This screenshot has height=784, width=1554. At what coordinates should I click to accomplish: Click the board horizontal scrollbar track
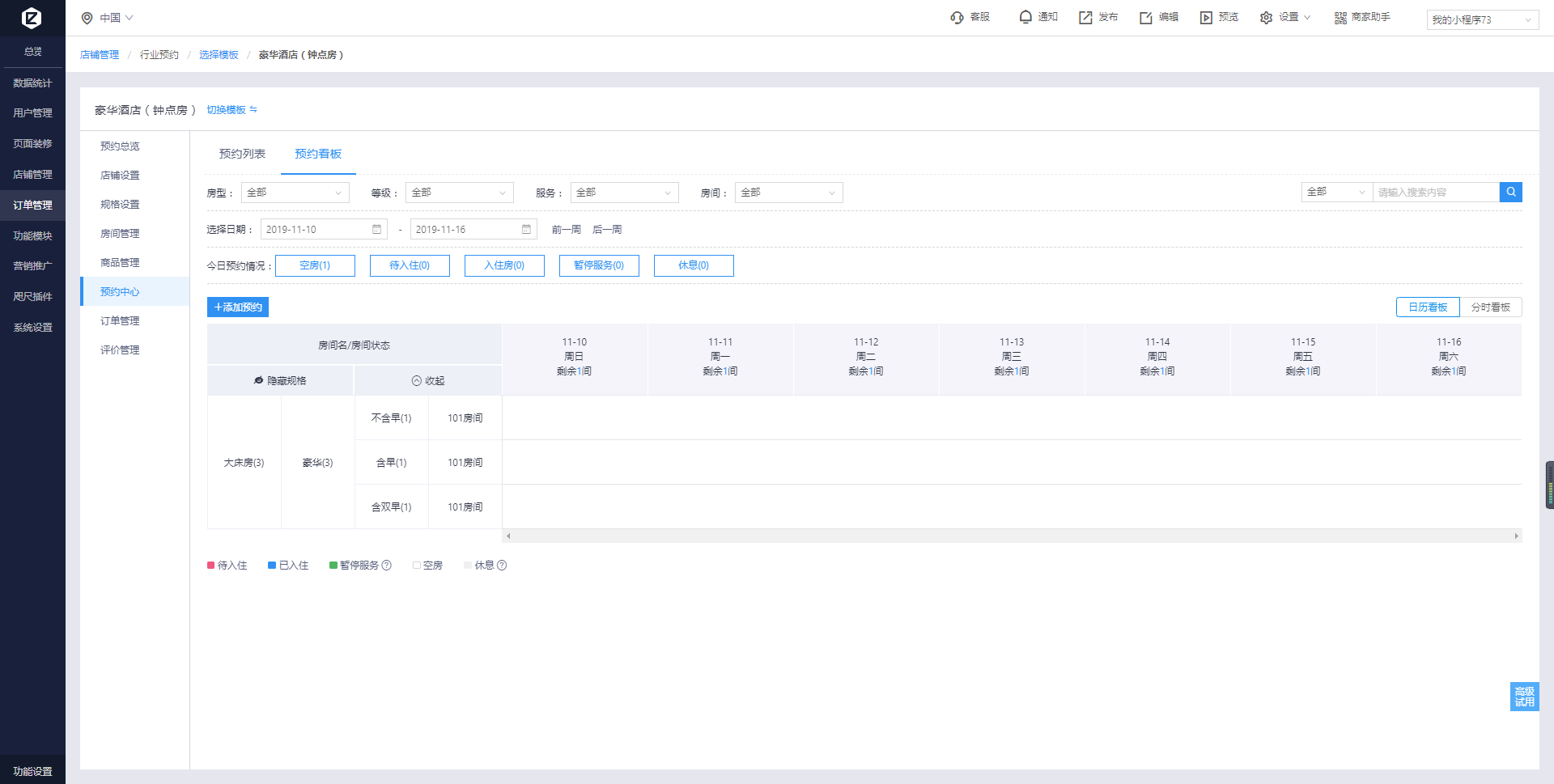(x=1012, y=536)
